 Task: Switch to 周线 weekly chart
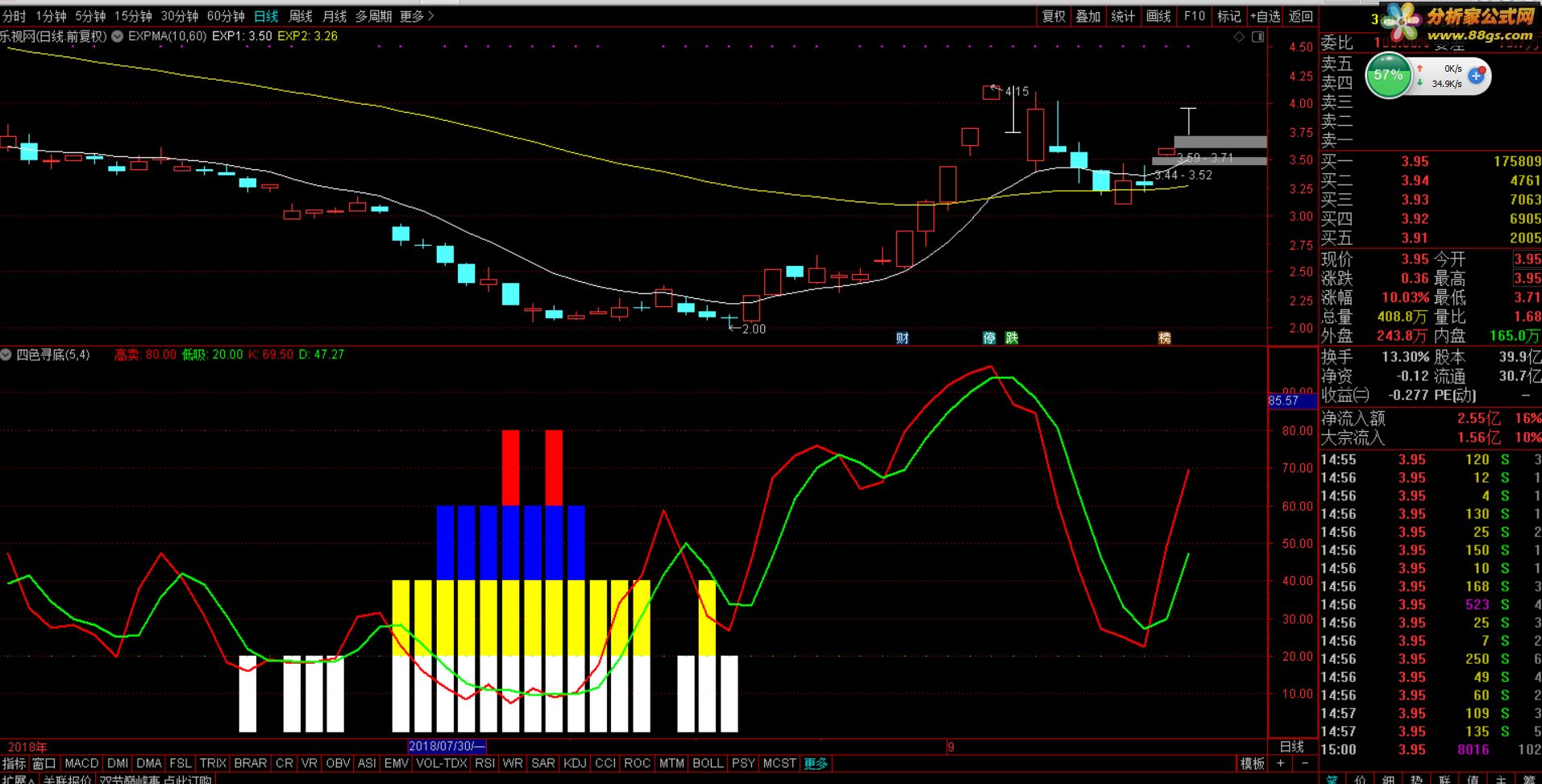(301, 16)
